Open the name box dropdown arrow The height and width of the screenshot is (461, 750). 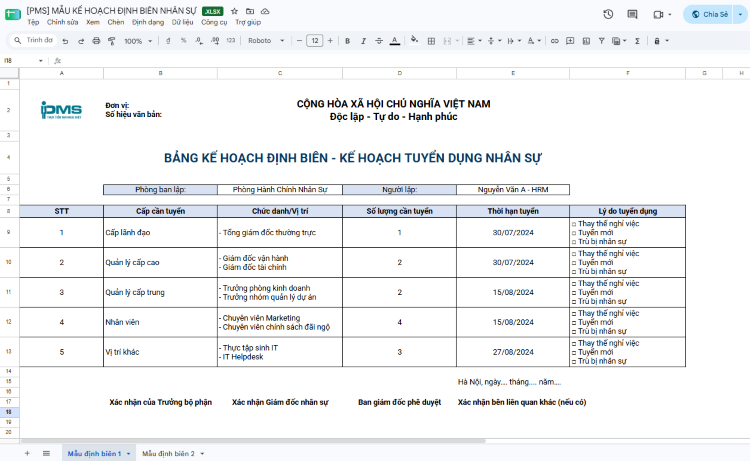pyautogui.click(x=41, y=61)
